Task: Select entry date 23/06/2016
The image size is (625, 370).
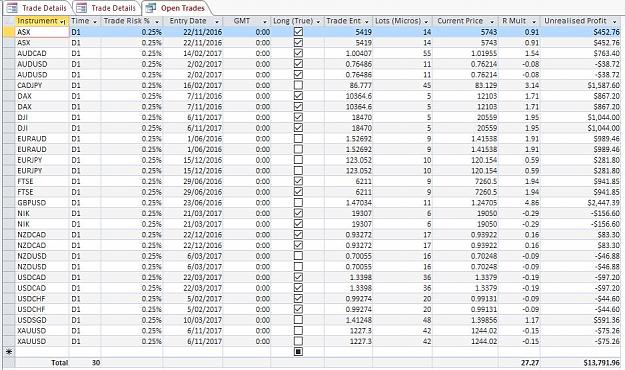Action: (x=202, y=202)
